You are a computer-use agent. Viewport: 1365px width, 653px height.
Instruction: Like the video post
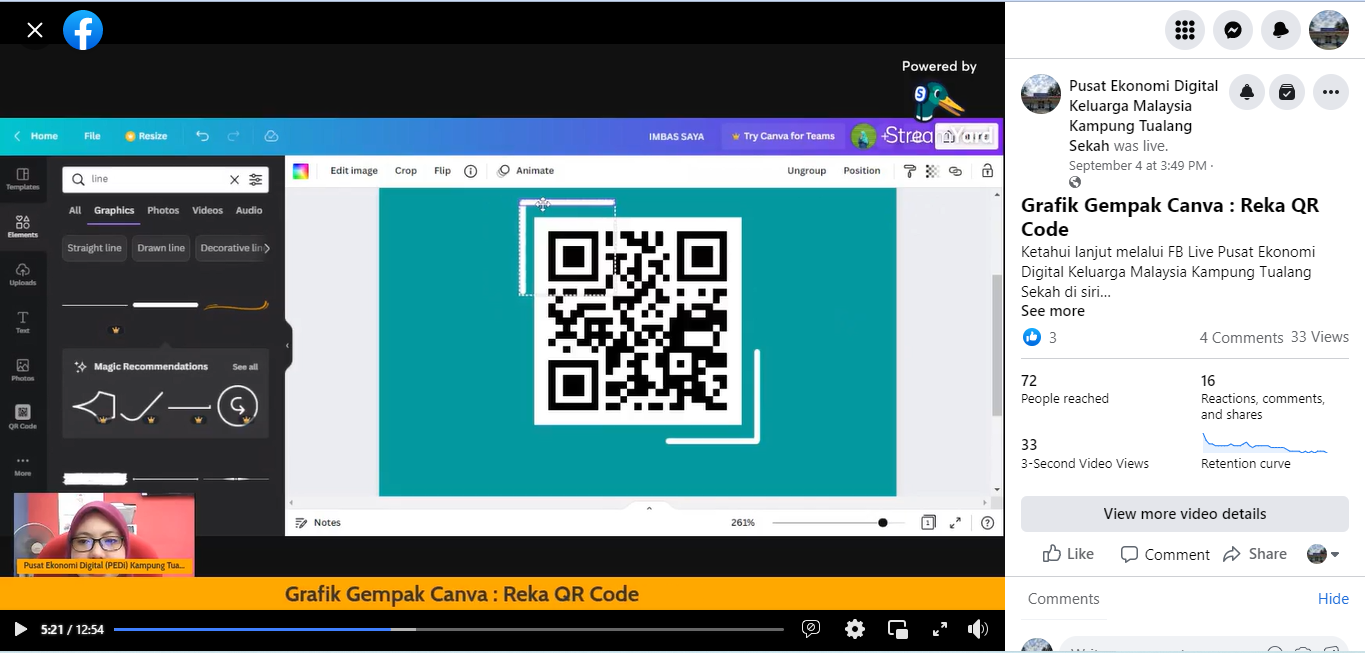point(1068,554)
